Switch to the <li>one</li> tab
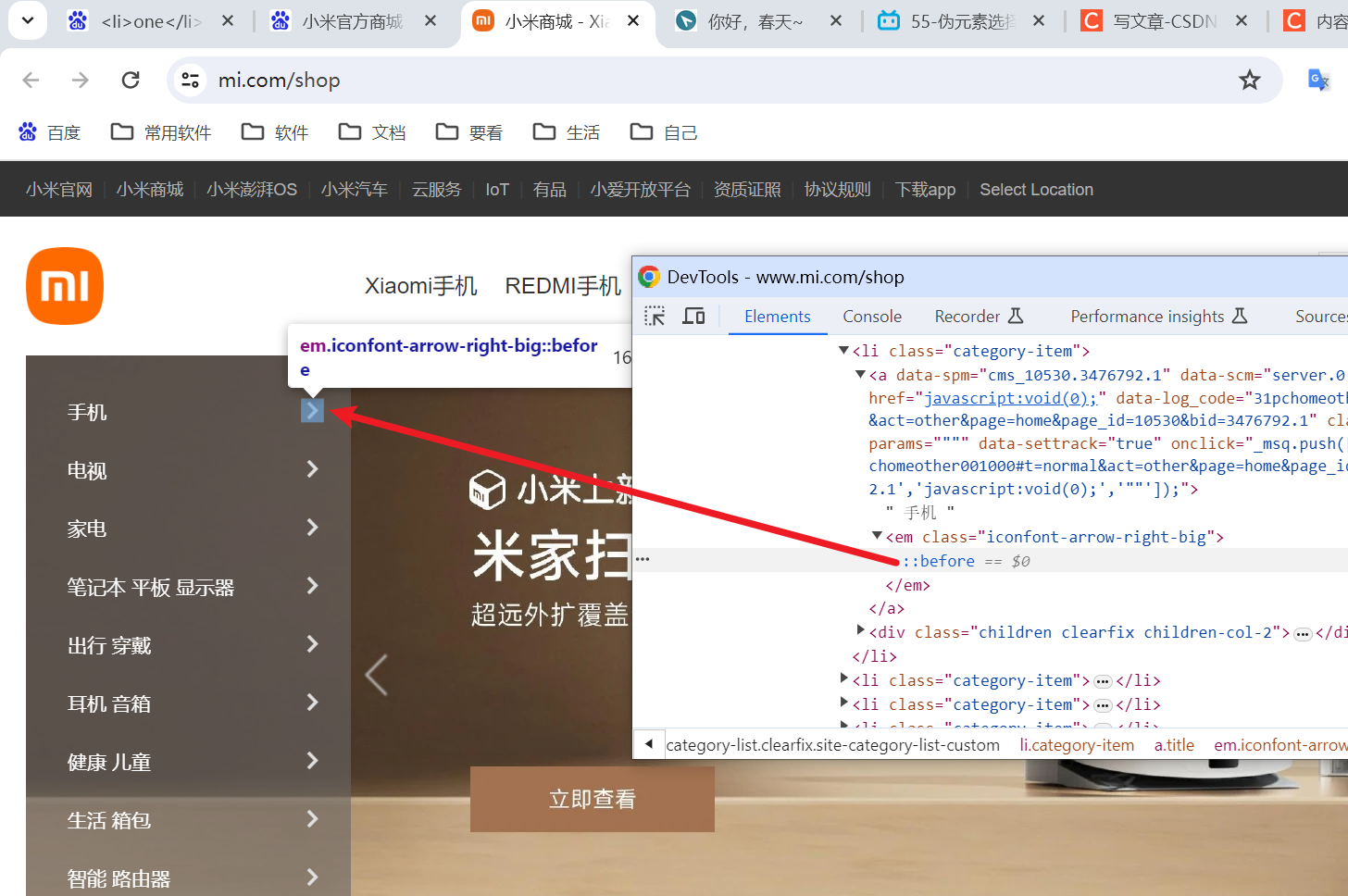The image size is (1348, 896). pyautogui.click(x=151, y=21)
